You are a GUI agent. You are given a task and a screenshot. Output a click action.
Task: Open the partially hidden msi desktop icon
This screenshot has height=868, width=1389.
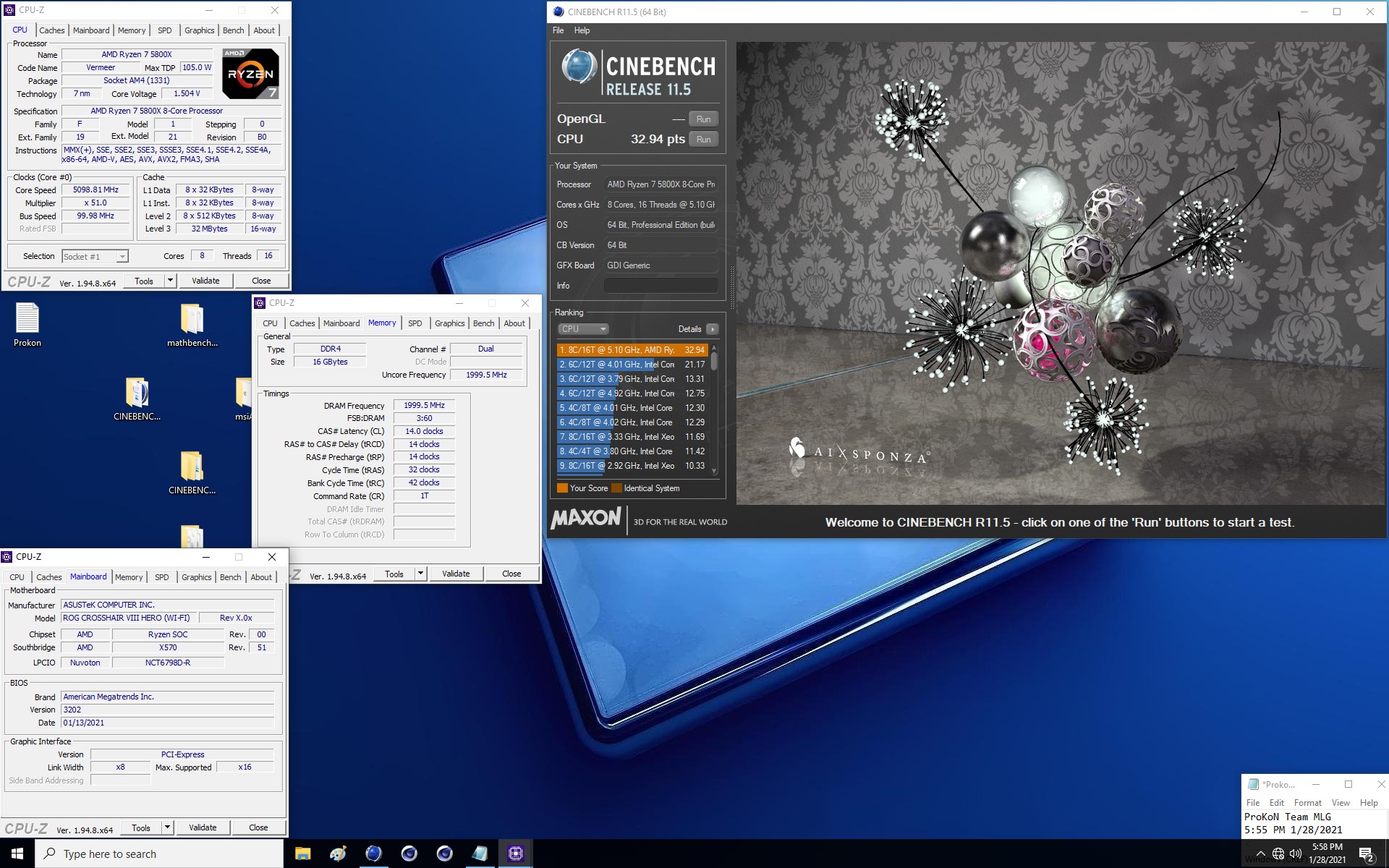244,398
